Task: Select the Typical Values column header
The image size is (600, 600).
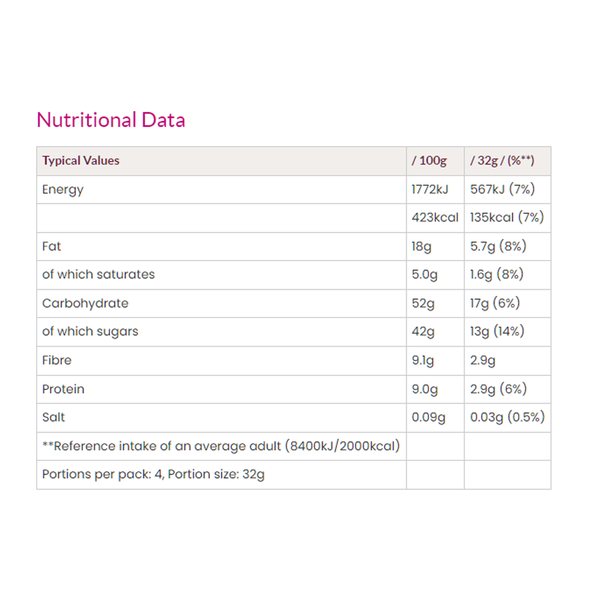Action: [81, 160]
